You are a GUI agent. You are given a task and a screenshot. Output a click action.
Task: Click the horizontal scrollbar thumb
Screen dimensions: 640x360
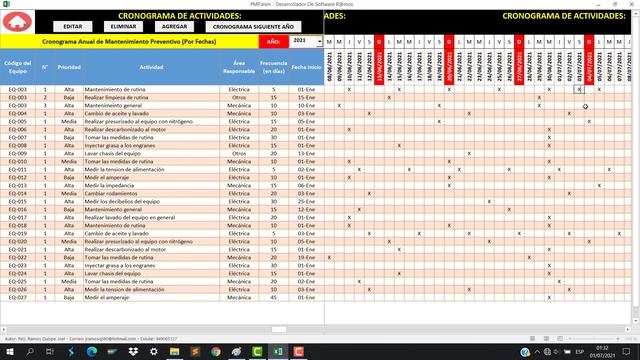[279, 329]
